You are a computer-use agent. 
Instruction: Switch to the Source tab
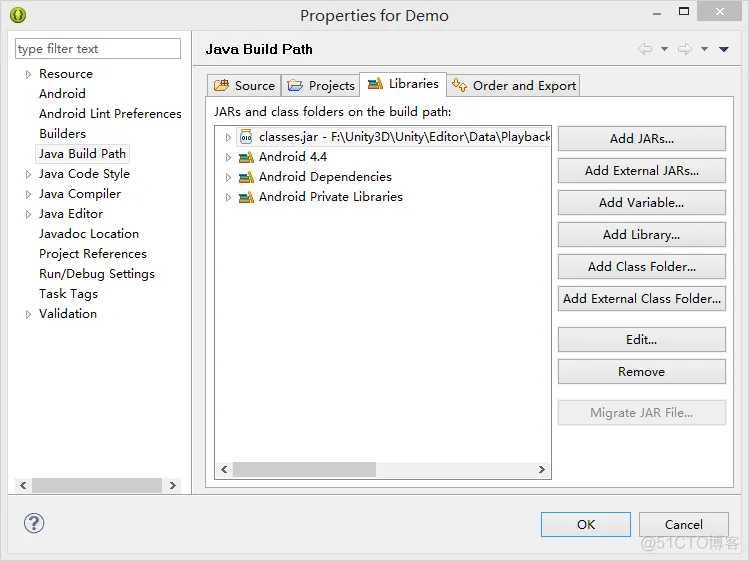(x=244, y=86)
